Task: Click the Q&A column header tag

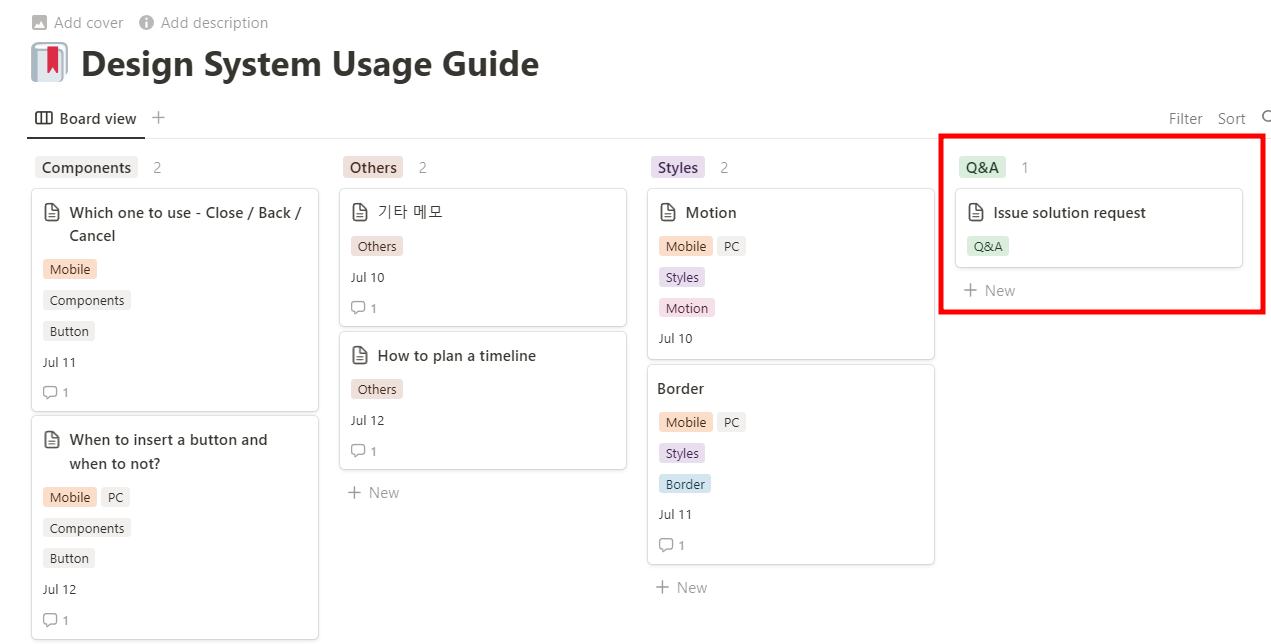Action: [x=982, y=168]
